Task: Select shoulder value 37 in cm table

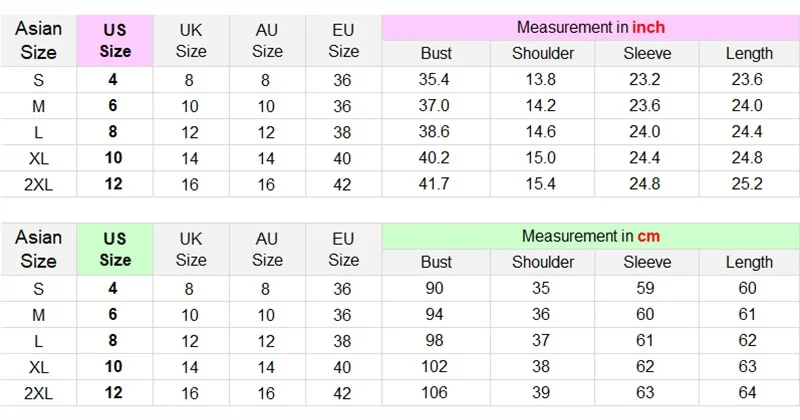Action: coord(543,340)
